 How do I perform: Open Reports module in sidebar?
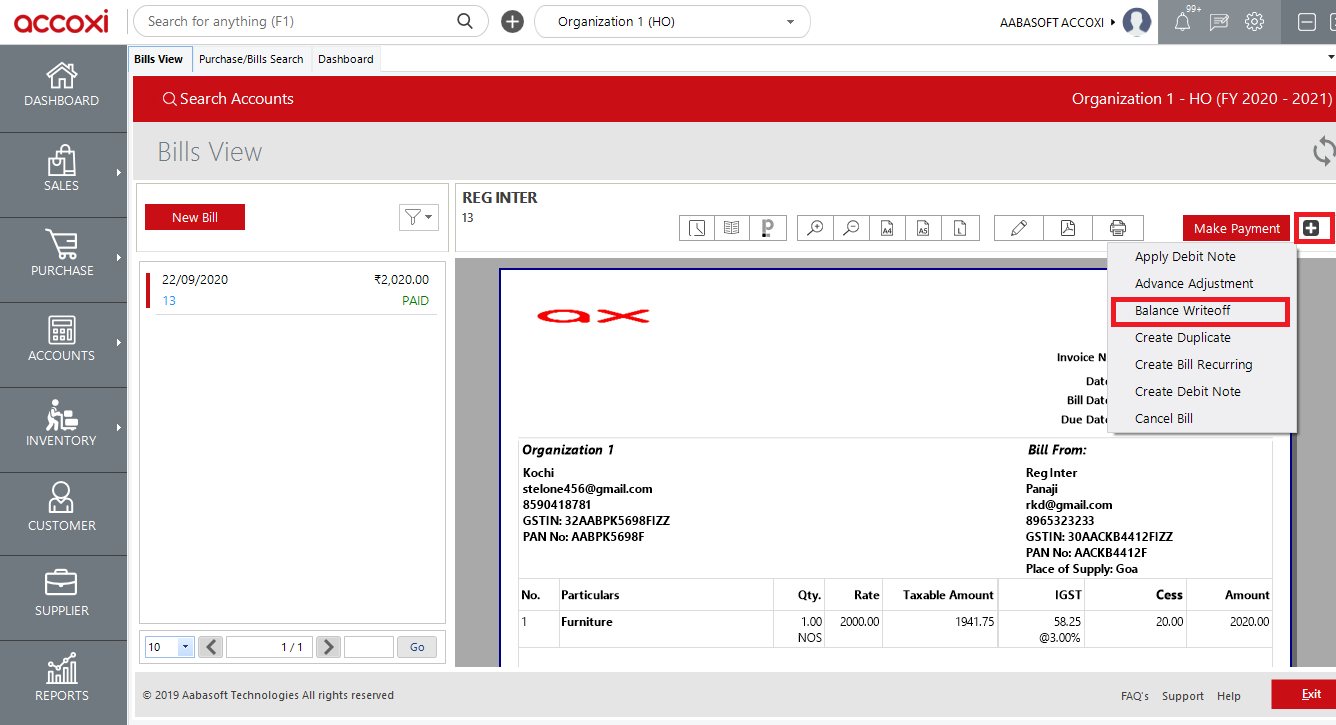tap(62, 682)
